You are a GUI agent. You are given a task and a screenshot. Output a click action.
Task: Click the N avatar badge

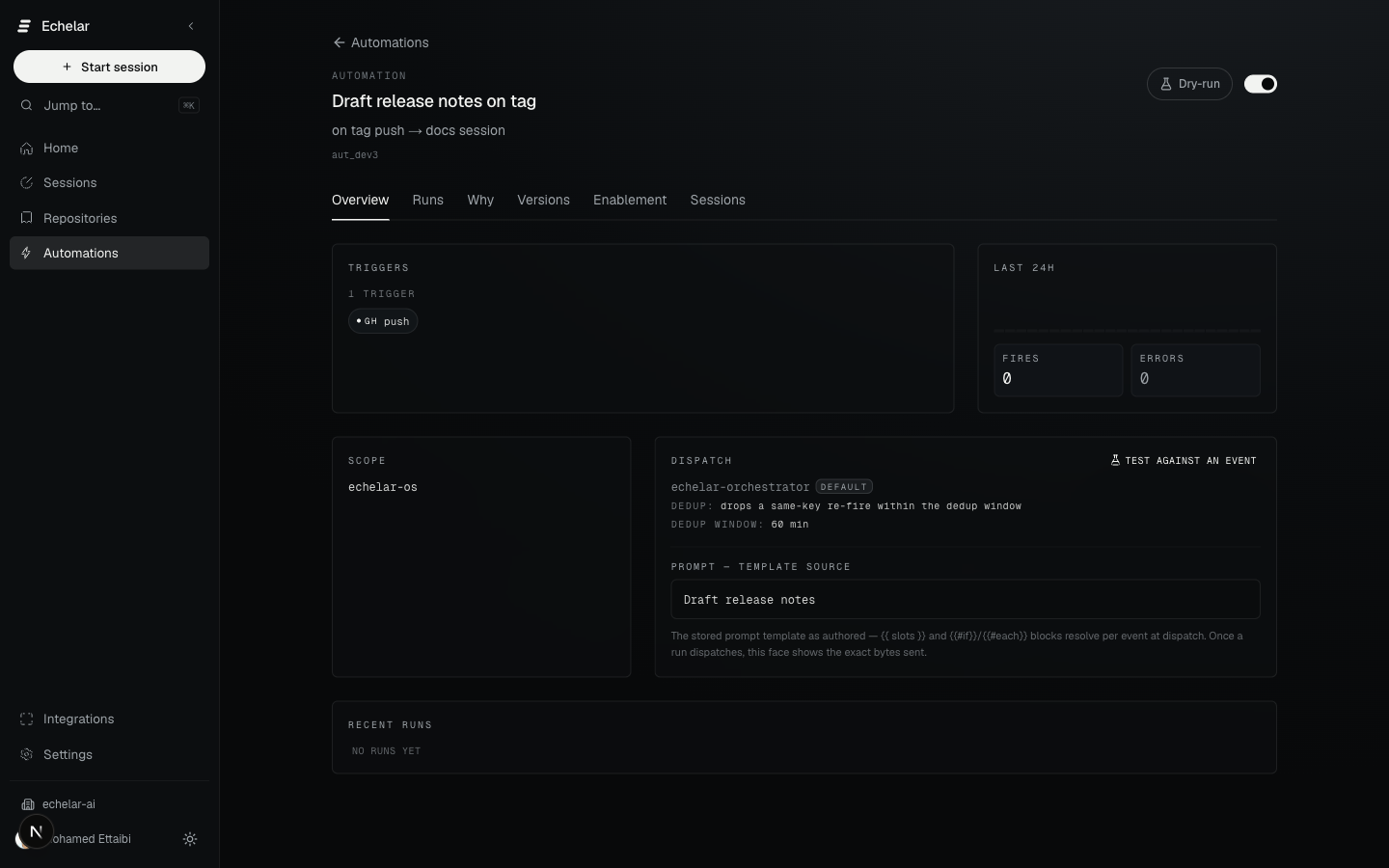pos(36,831)
